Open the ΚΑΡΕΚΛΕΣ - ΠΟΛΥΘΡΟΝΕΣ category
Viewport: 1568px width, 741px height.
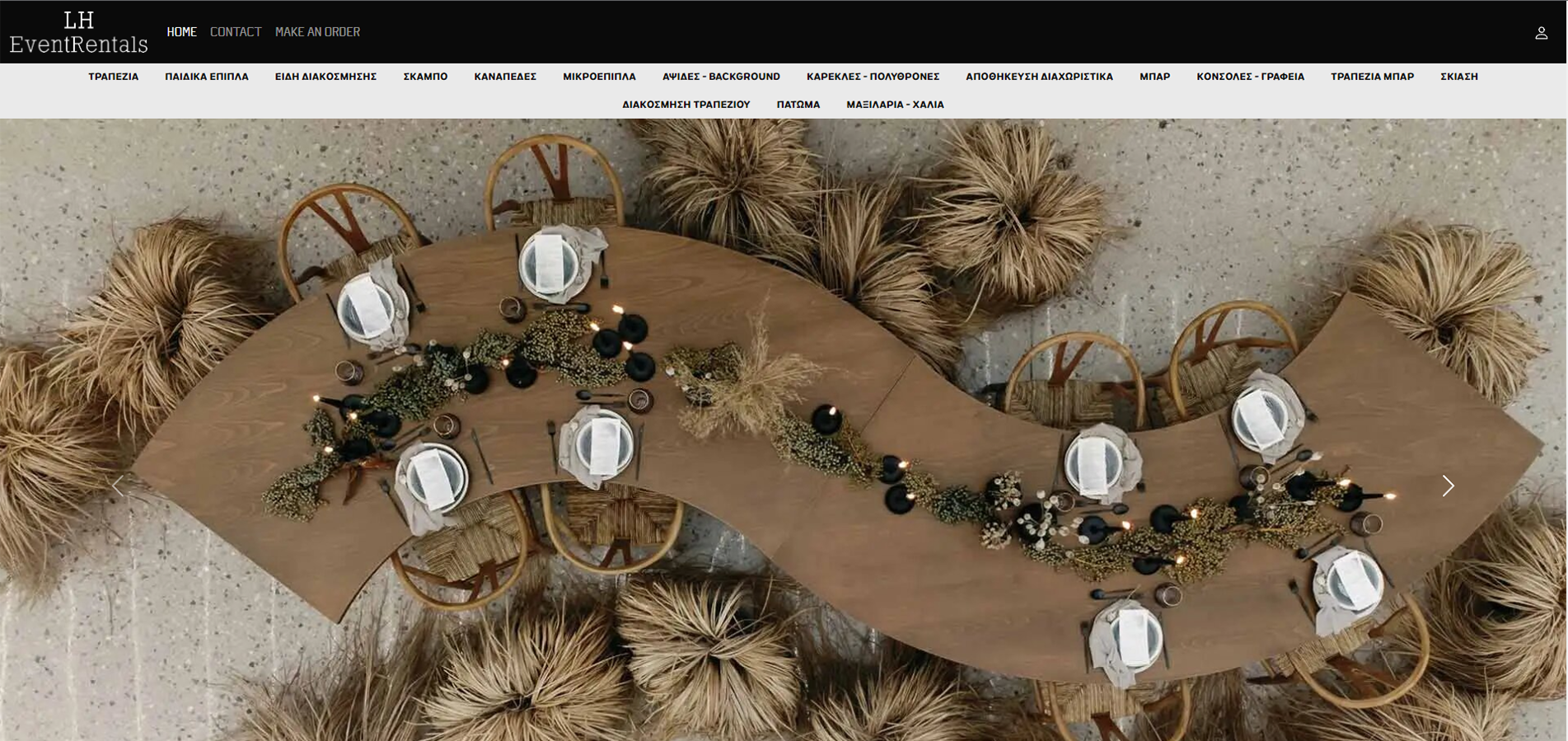click(x=873, y=77)
